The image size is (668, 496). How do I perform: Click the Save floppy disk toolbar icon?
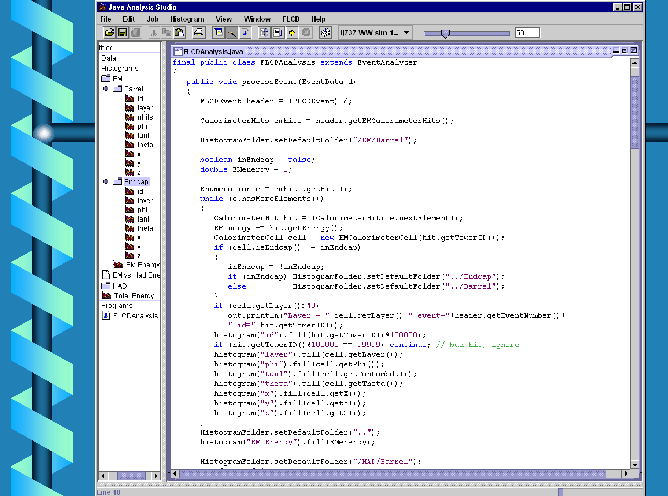pyautogui.click(x=120, y=33)
